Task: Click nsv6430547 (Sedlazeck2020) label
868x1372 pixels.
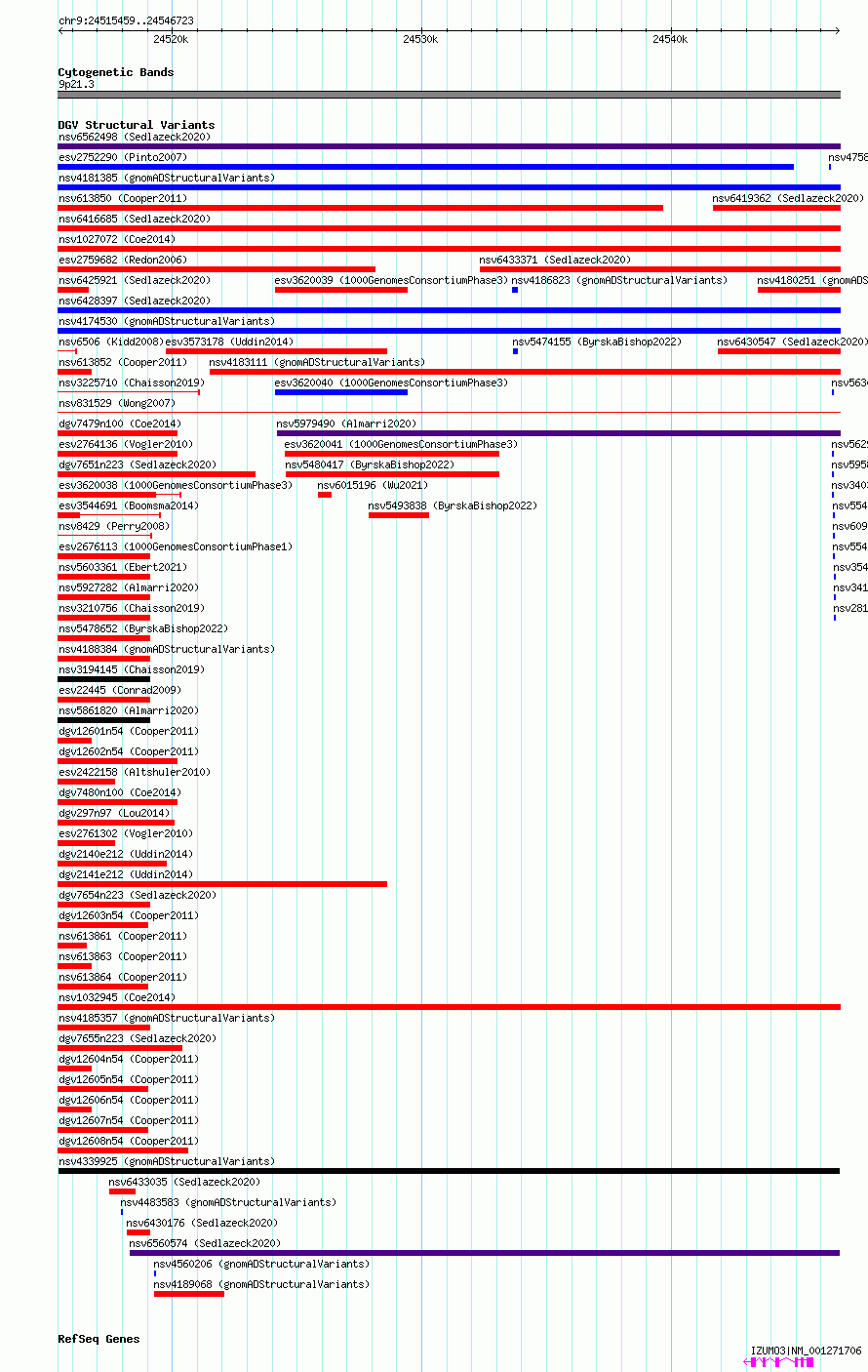Action: click(x=793, y=342)
